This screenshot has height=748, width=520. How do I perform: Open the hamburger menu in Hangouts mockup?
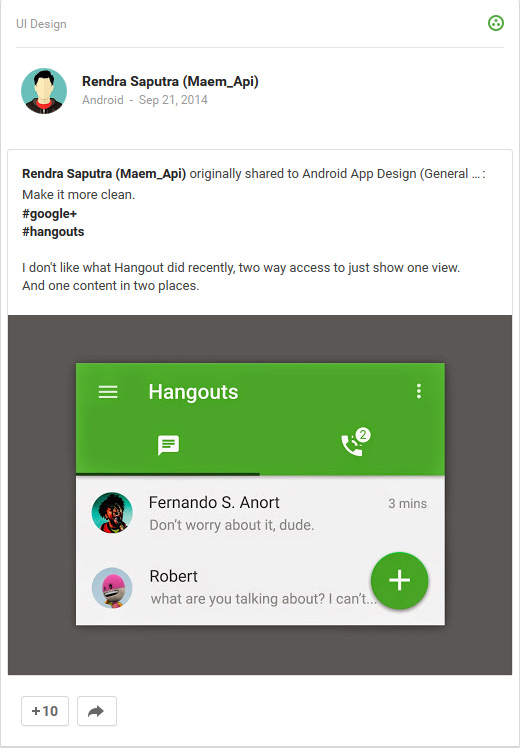click(x=108, y=392)
